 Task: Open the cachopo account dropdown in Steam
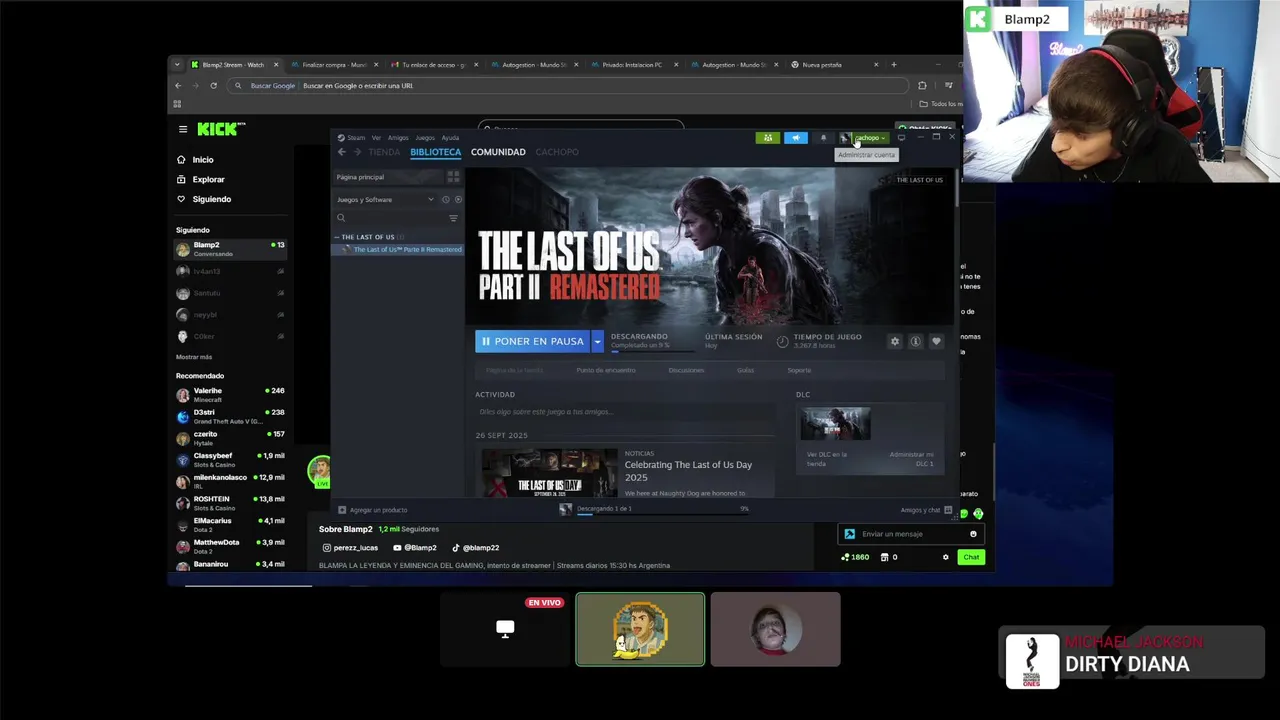point(864,138)
